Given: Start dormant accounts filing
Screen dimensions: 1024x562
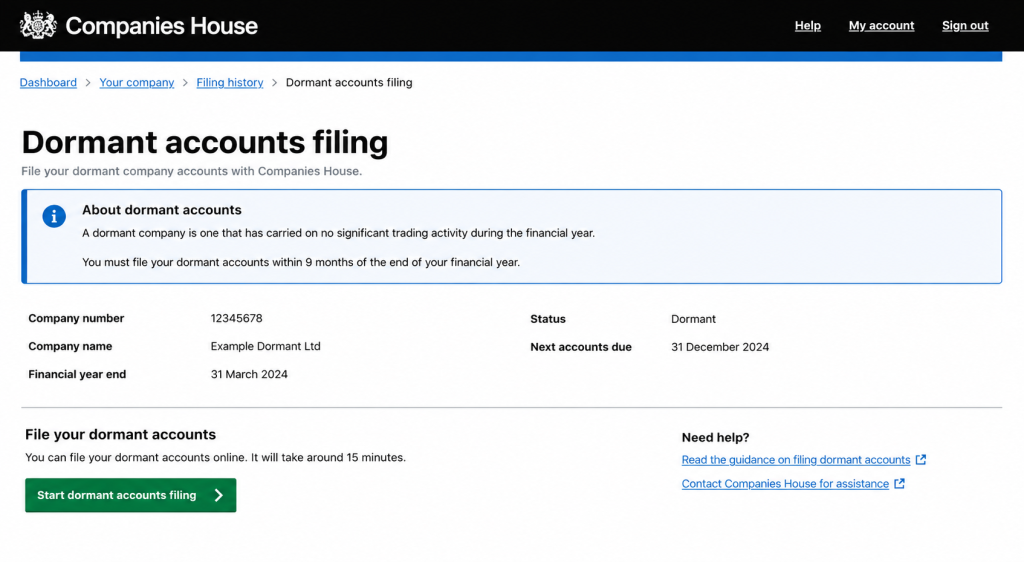Looking at the screenshot, I should (x=131, y=495).
